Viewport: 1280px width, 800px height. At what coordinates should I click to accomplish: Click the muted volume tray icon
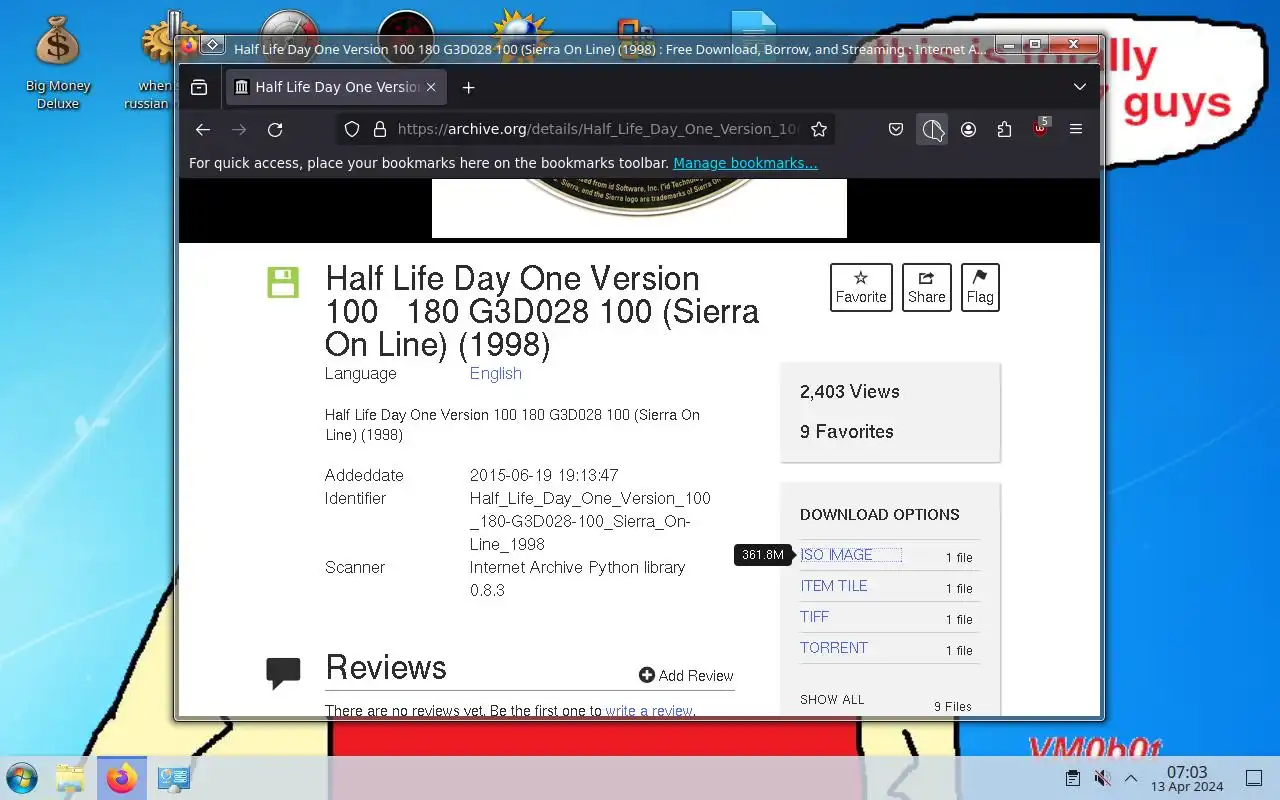[1102, 778]
